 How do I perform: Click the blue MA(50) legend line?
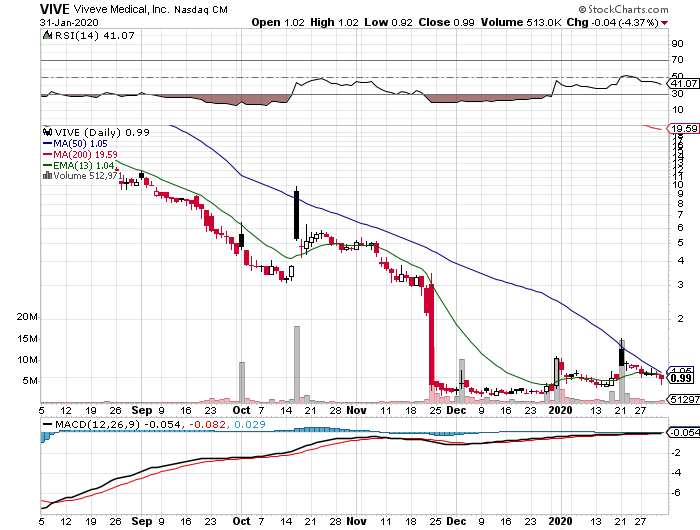pos(46,143)
